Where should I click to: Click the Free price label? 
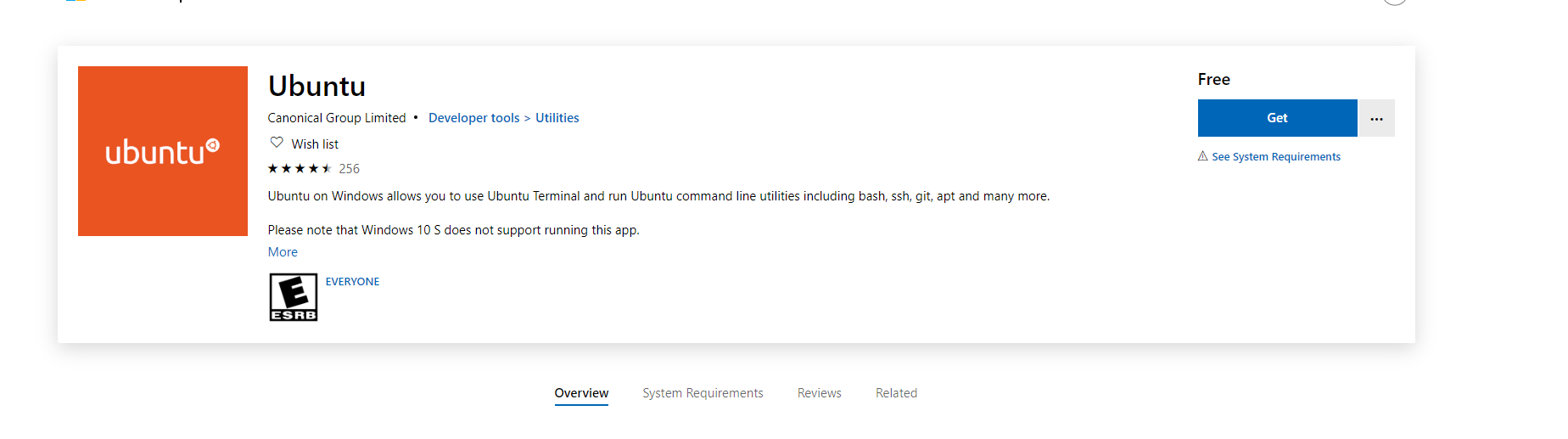click(1213, 80)
